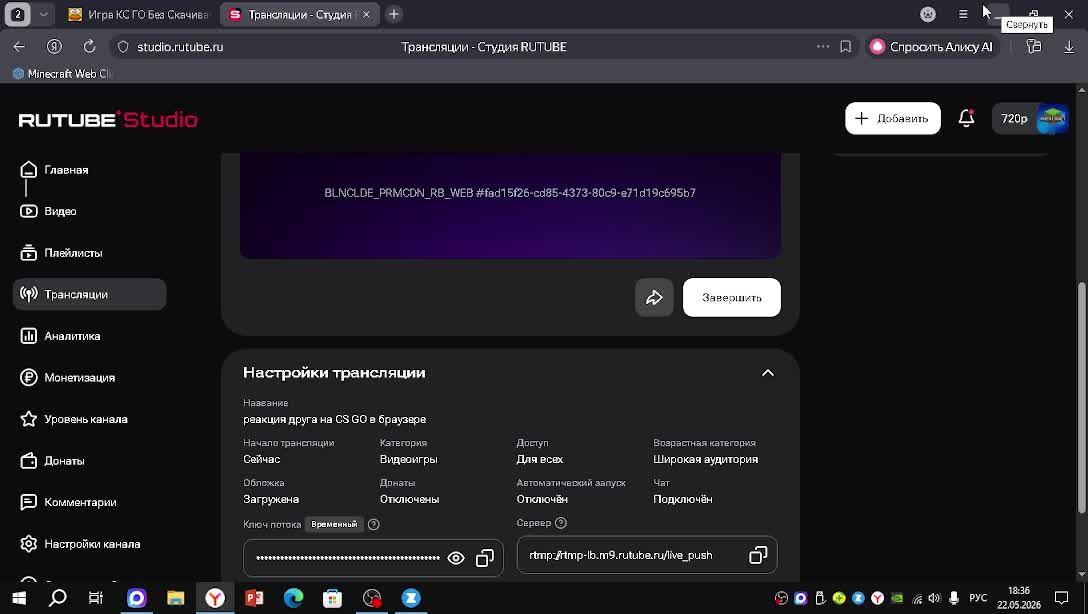Click Спросить Алису AI button
Image resolution: width=1088 pixels, height=614 pixels.
(932, 46)
